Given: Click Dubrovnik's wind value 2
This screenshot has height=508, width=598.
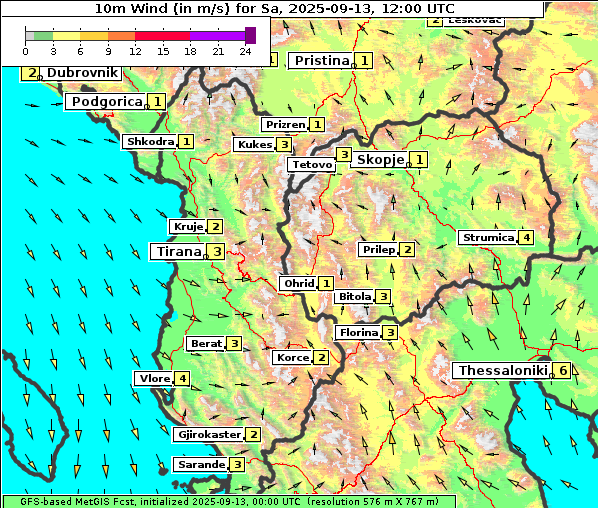Looking at the screenshot, I should (32, 73).
